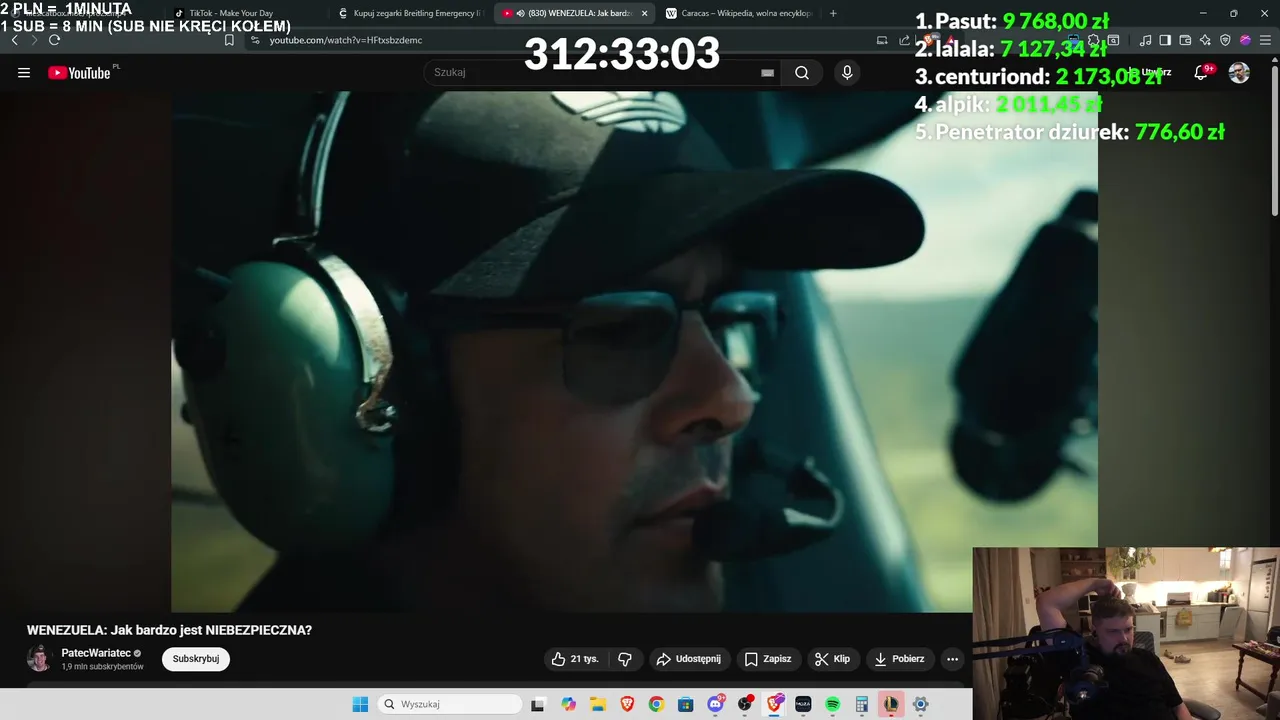This screenshot has height=720, width=1280.
Task: Open Brave main hamburger menu
Action: pyautogui.click(x=1265, y=40)
